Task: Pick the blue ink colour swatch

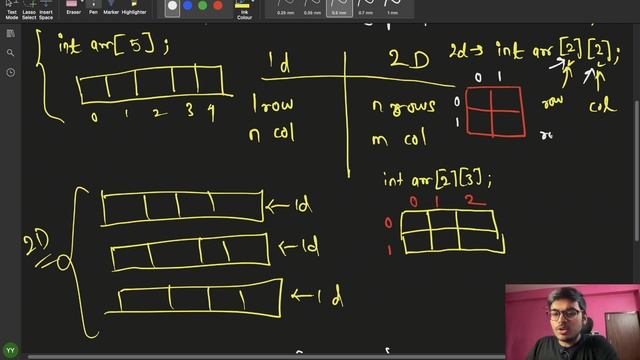Action: point(188,6)
